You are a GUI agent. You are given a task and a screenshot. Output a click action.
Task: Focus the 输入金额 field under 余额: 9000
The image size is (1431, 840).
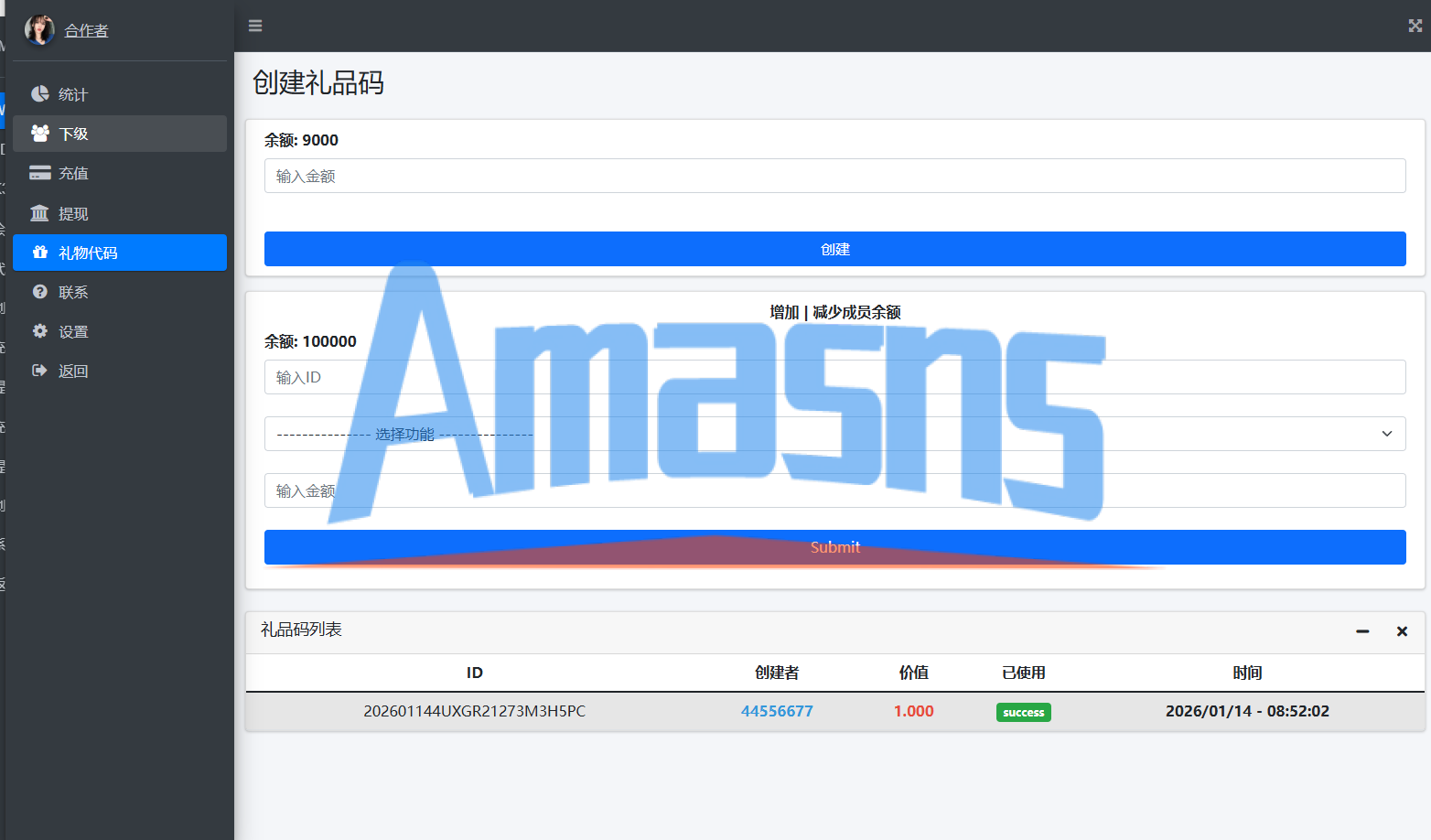click(x=834, y=176)
